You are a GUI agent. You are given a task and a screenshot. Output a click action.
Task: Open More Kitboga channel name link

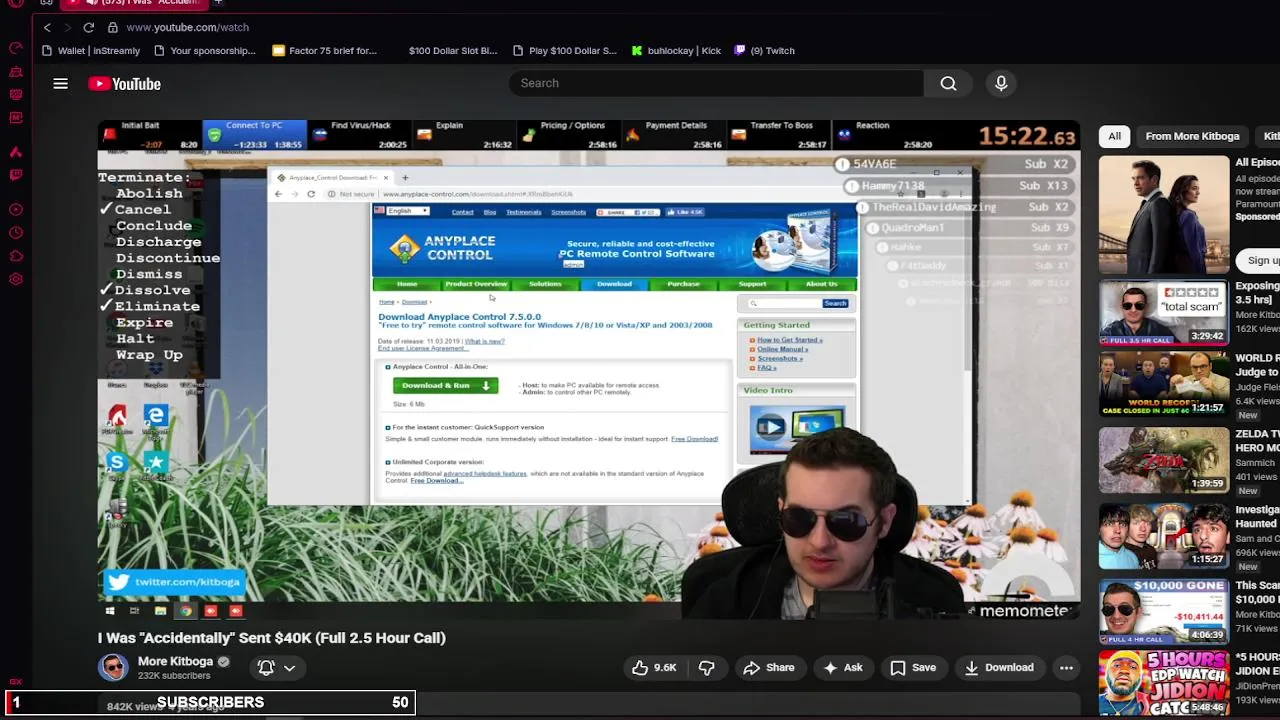point(175,661)
